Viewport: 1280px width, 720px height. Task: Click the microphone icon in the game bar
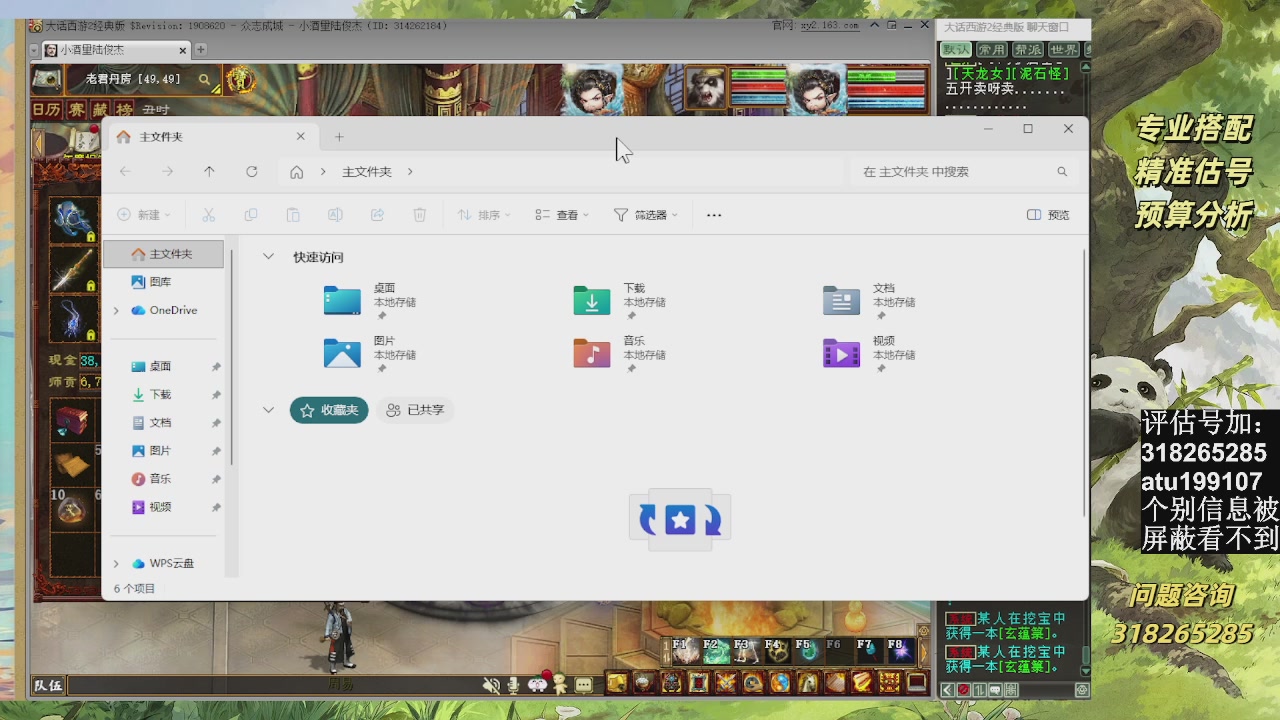(513, 685)
